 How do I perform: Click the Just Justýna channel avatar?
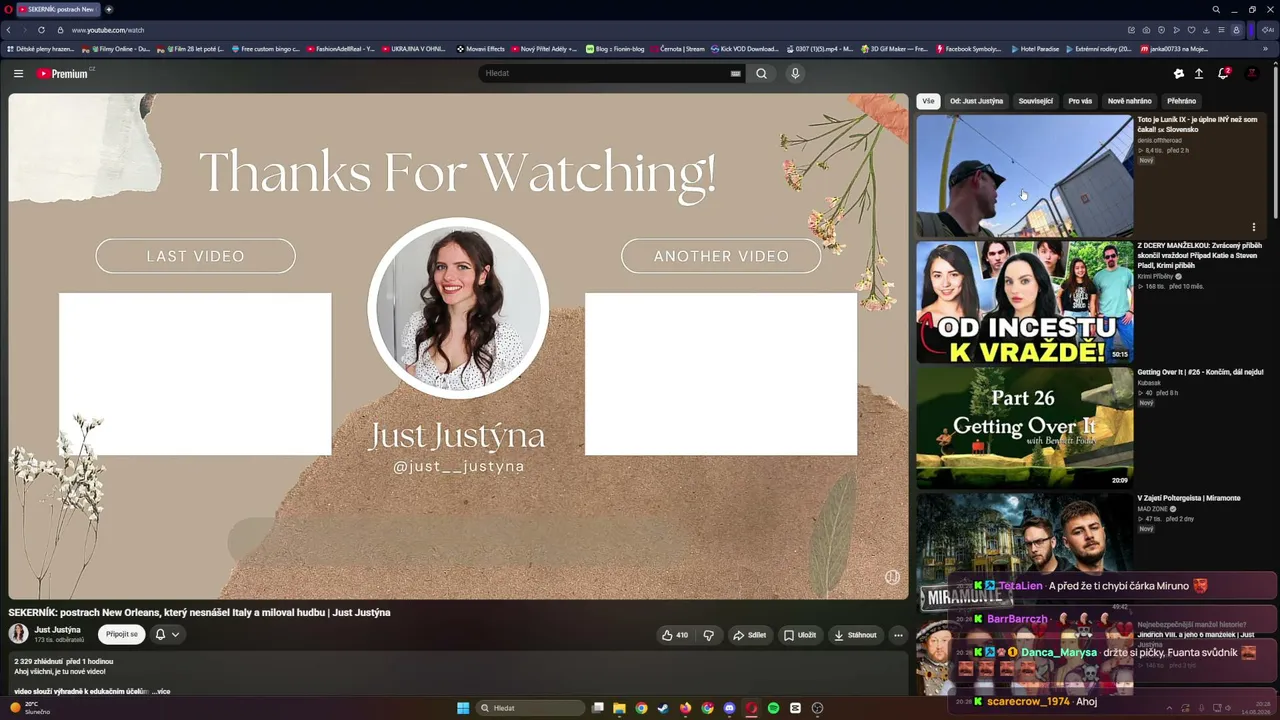(x=18, y=633)
